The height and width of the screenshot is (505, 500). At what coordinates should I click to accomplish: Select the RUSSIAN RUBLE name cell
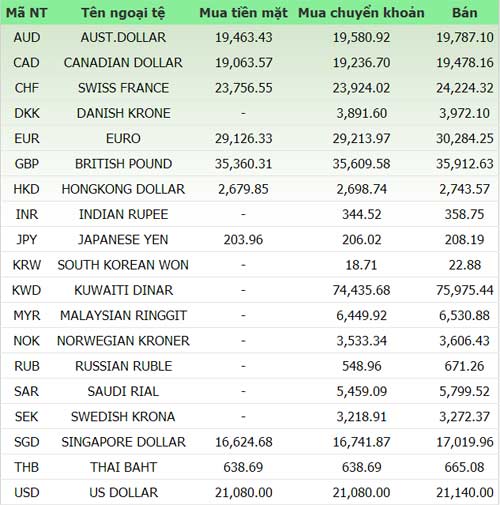123,366
